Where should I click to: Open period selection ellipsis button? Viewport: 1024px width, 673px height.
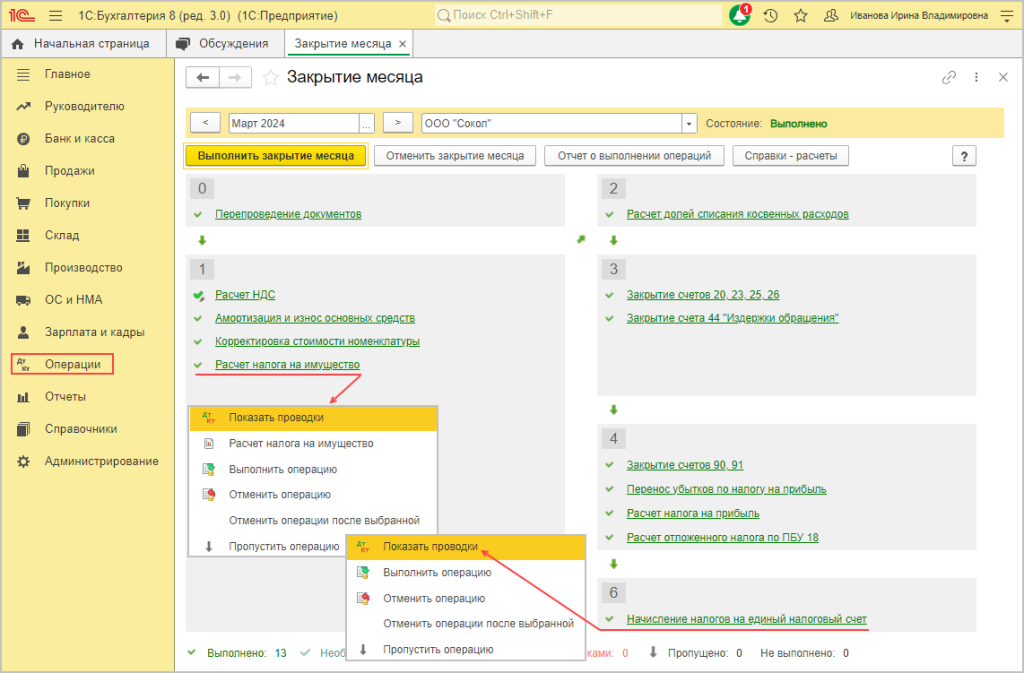(367, 123)
